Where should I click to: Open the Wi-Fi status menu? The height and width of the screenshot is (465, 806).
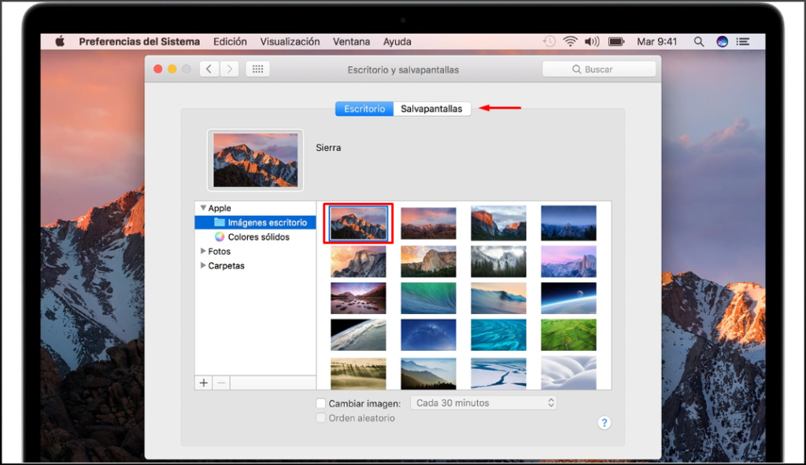[570, 42]
